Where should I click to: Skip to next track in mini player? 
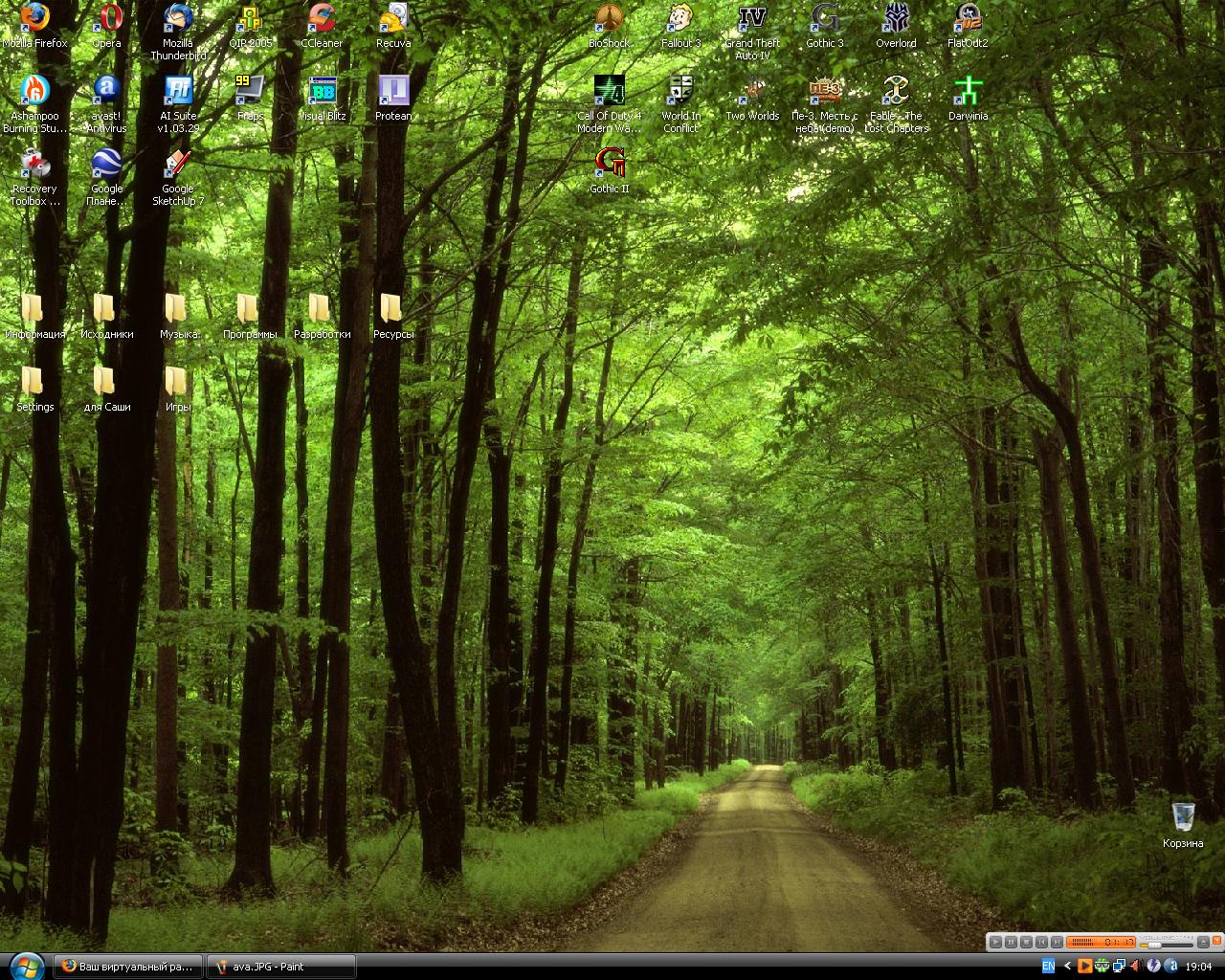coord(1057,942)
